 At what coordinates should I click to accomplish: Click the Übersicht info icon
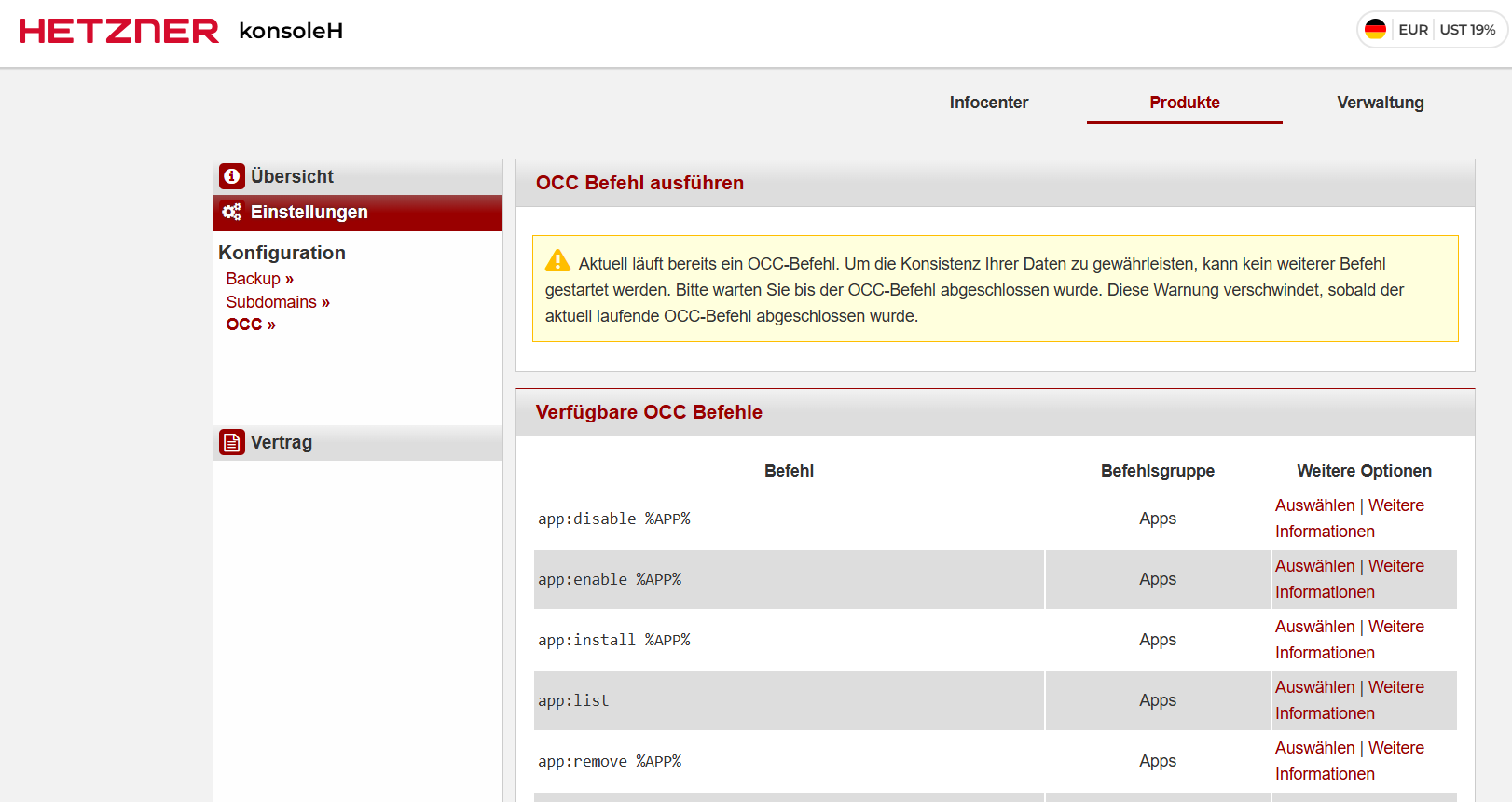click(232, 176)
